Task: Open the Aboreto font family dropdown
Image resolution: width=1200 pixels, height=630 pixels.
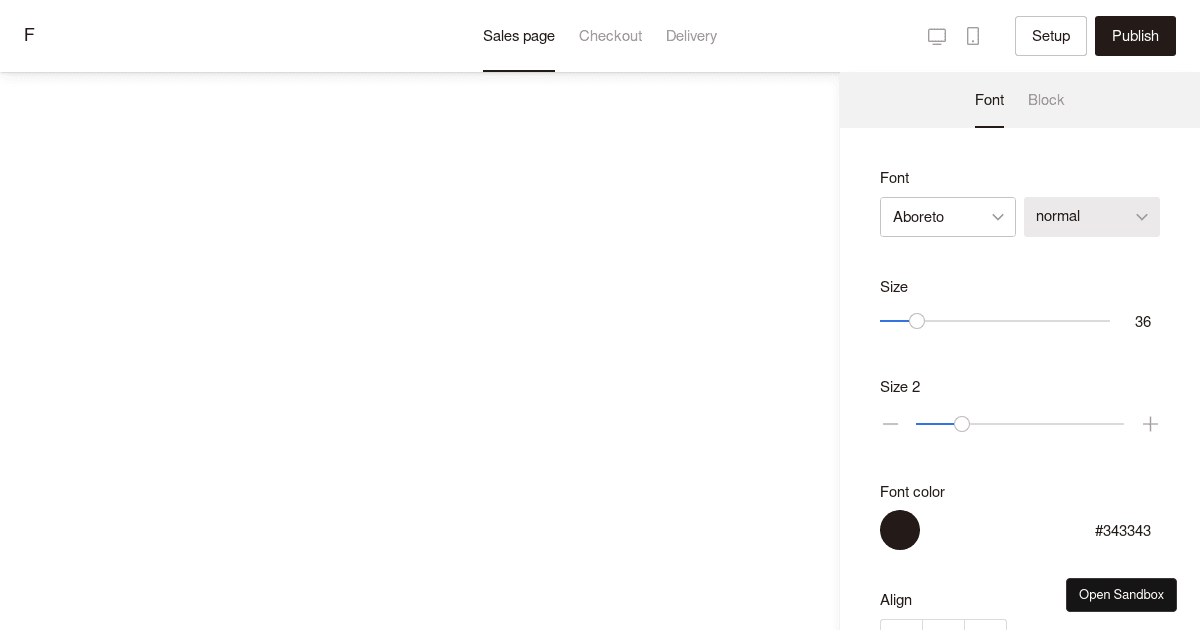Action: point(948,217)
